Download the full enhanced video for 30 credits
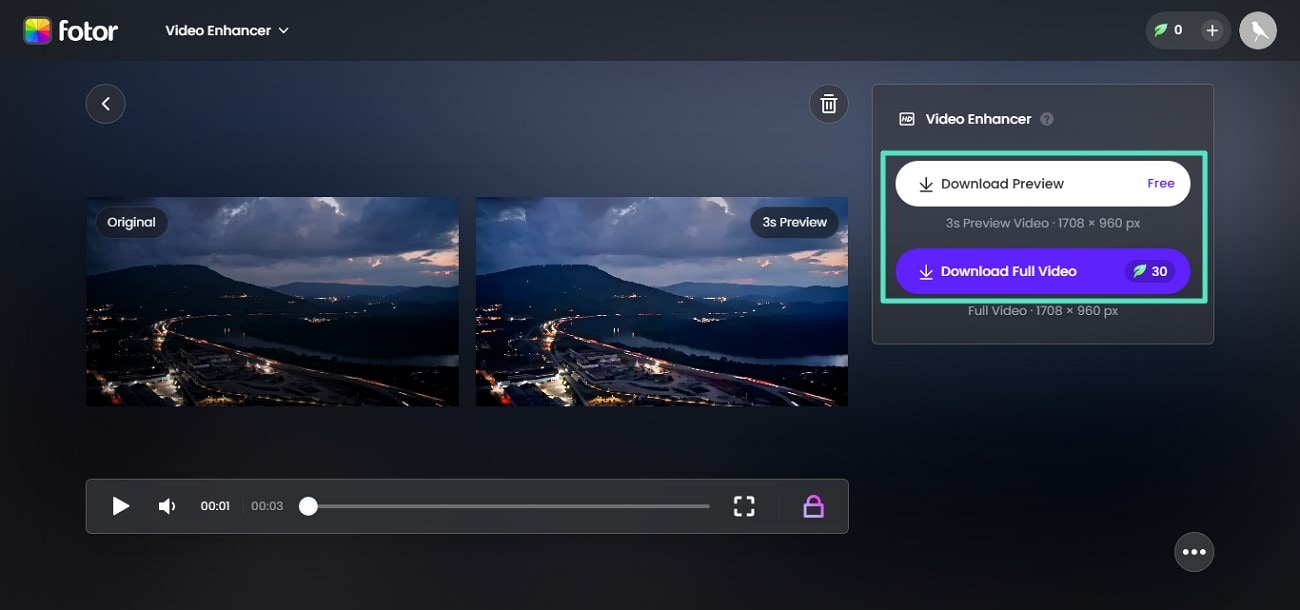The height and width of the screenshot is (610, 1300). pos(1043,271)
